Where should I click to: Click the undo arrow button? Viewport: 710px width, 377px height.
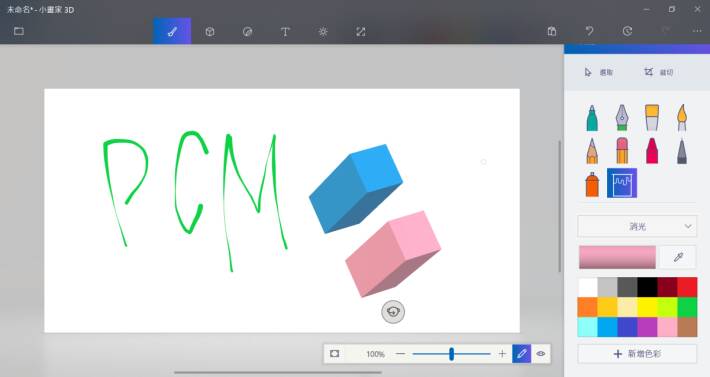pyautogui.click(x=589, y=31)
